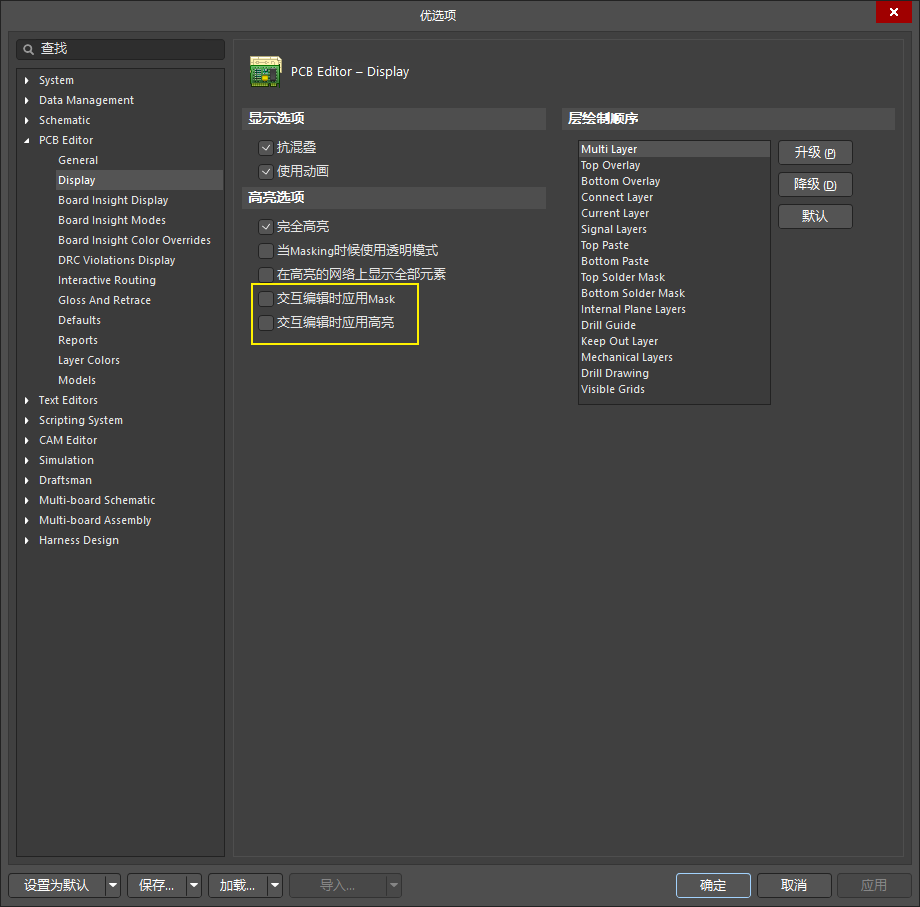Enable 交互编辑时应用Mask checkbox
Image resolution: width=920 pixels, height=907 pixels.
coord(266,299)
